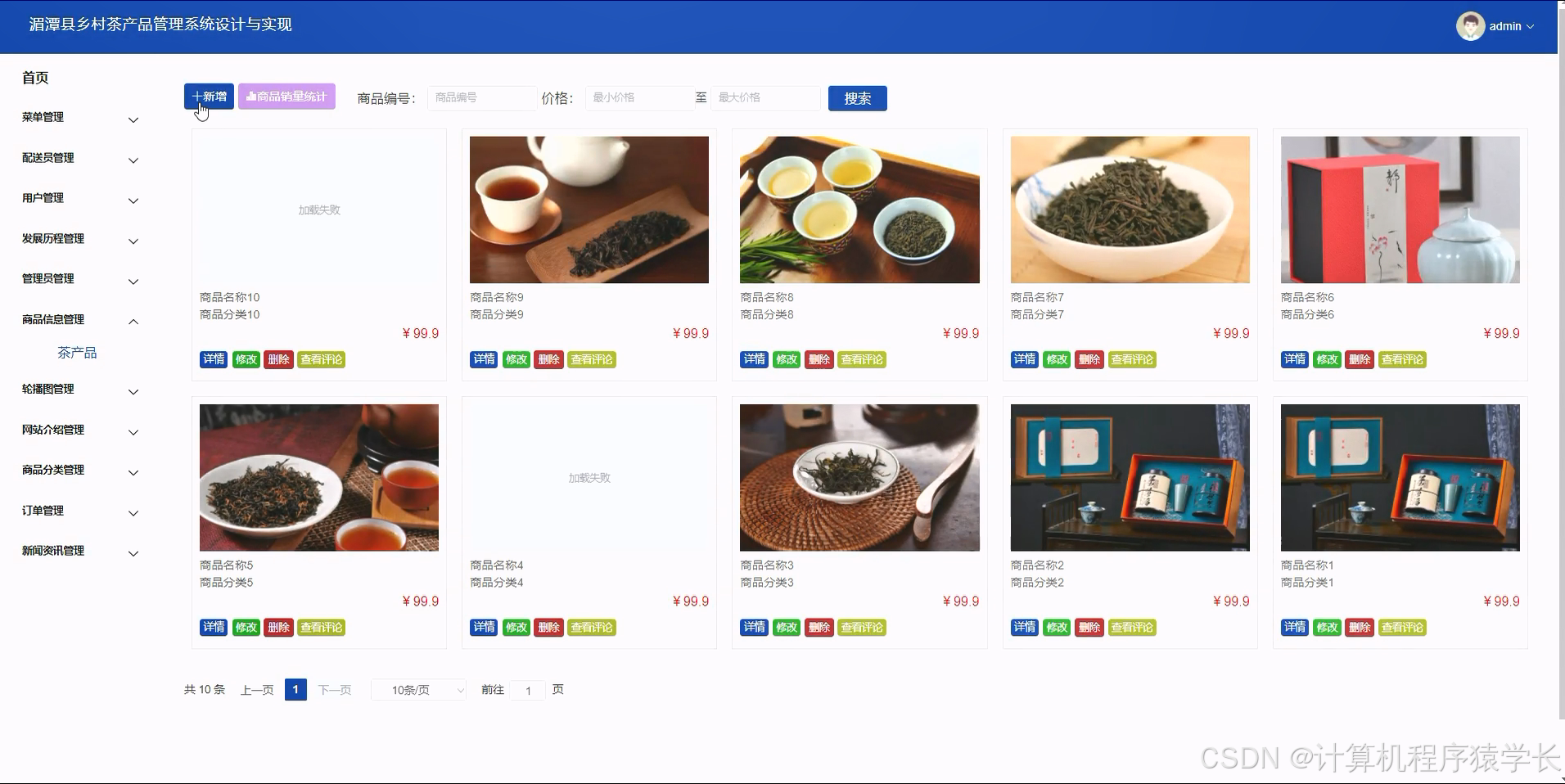Click 删除 on the 商品名称8 card

pyautogui.click(x=819, y=358)
